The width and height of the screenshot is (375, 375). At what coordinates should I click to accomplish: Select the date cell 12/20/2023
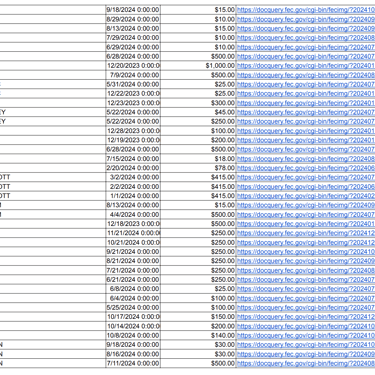tap(133, 66)
